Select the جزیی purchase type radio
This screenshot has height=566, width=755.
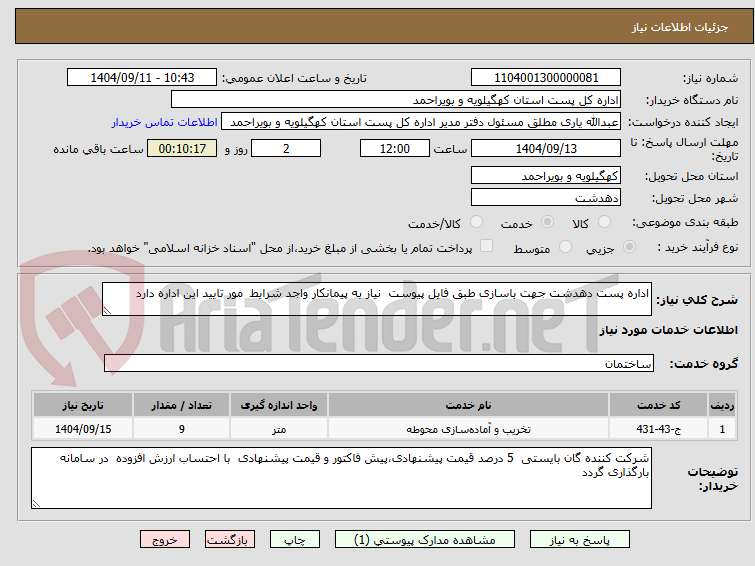[x=629, y=247]
